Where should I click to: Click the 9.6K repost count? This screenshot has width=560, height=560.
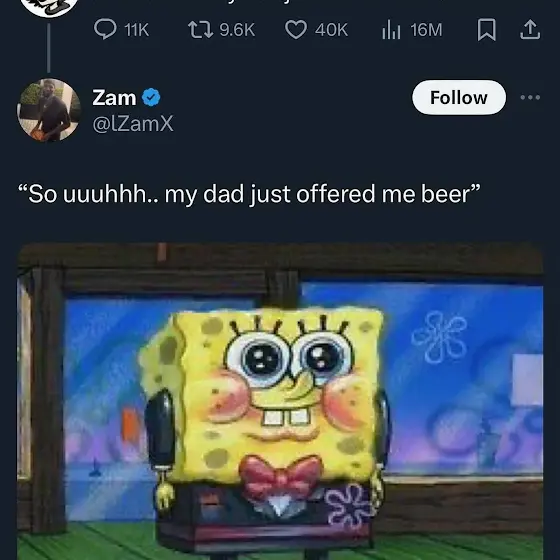click(237, 30)
